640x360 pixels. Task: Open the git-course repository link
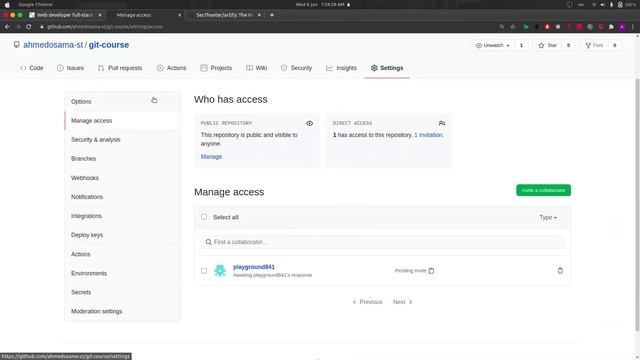[x=109, y=45]
